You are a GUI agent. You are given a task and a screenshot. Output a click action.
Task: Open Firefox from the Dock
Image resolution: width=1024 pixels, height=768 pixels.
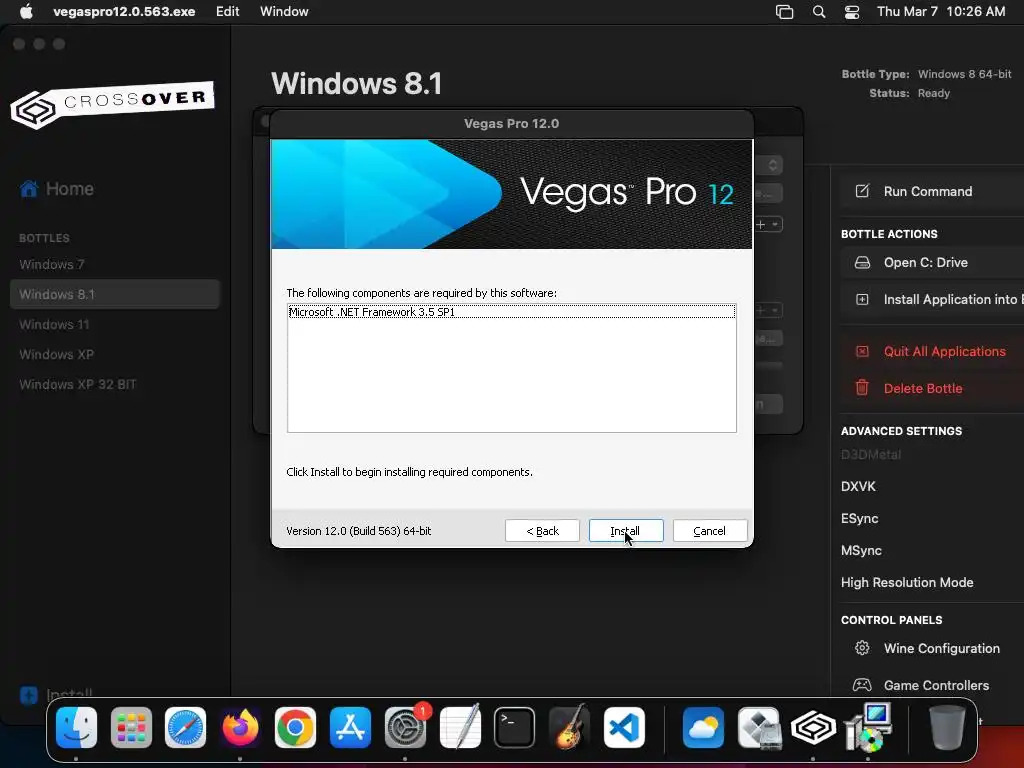coord(240,728)
